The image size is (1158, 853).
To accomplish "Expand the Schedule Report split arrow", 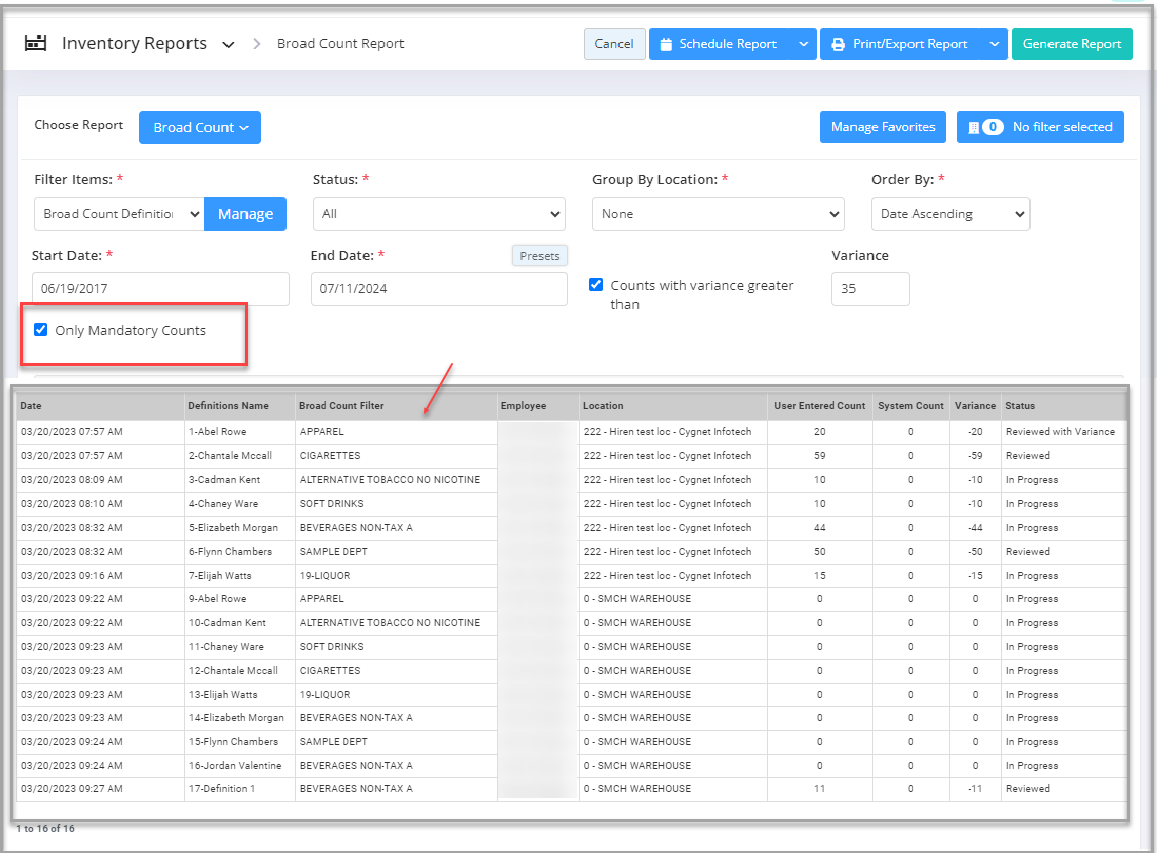I will [x=803, y=44].
